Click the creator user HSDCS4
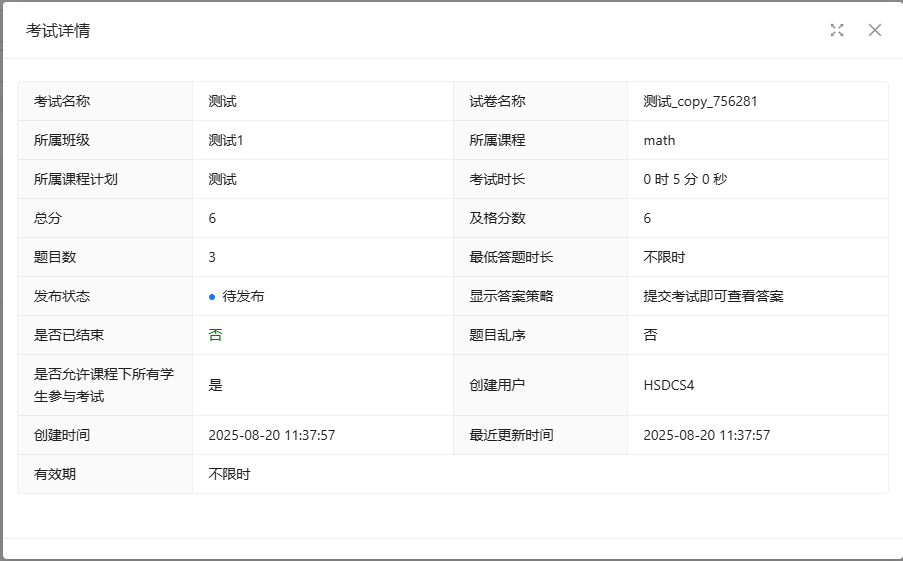Screen dimensions: 903x561 (669, 385)
